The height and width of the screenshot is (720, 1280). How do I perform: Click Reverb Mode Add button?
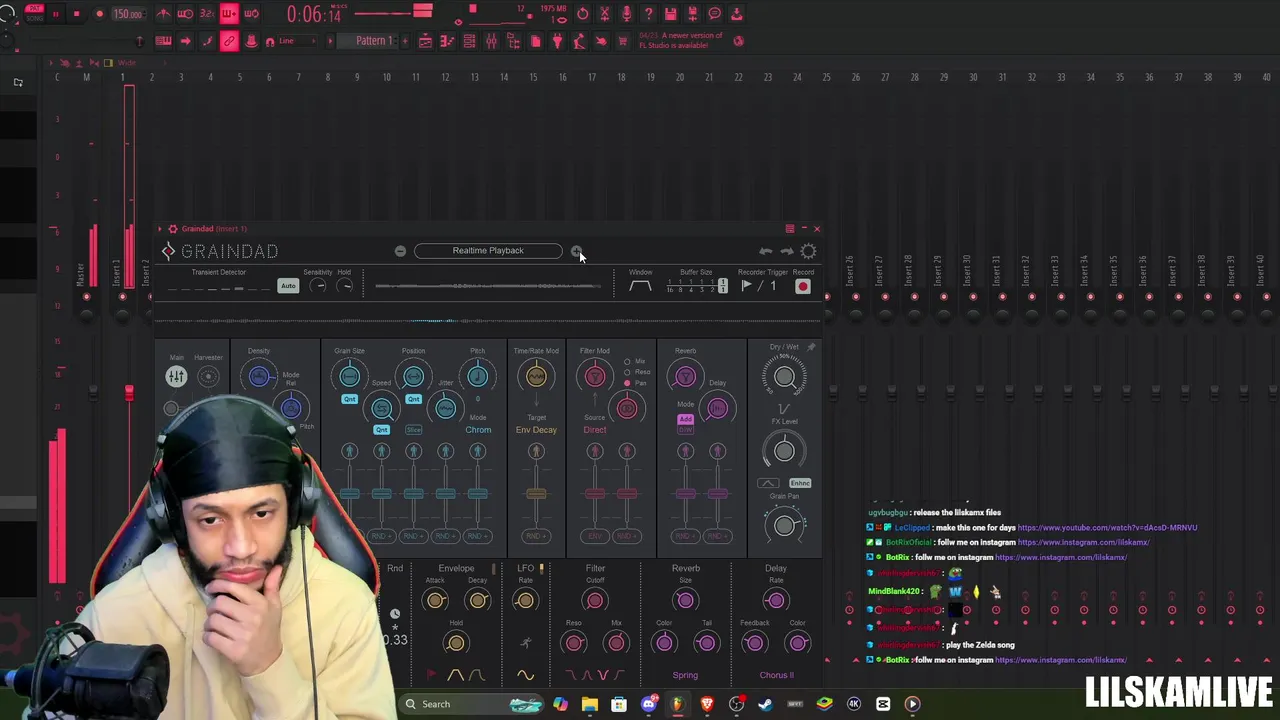(x=685, y=419)
